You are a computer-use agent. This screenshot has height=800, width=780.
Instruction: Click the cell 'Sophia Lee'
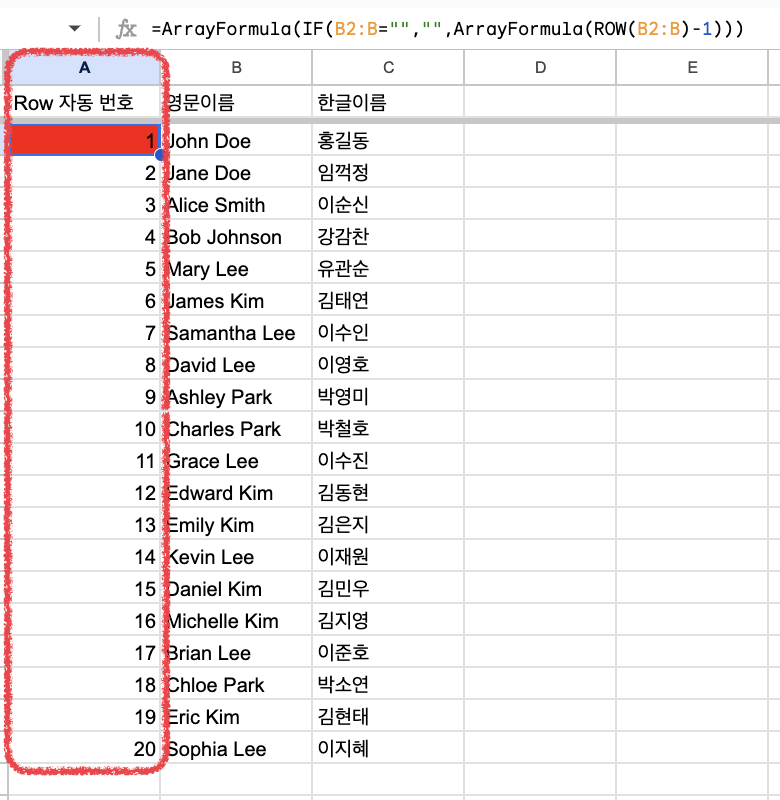(236, 748)
